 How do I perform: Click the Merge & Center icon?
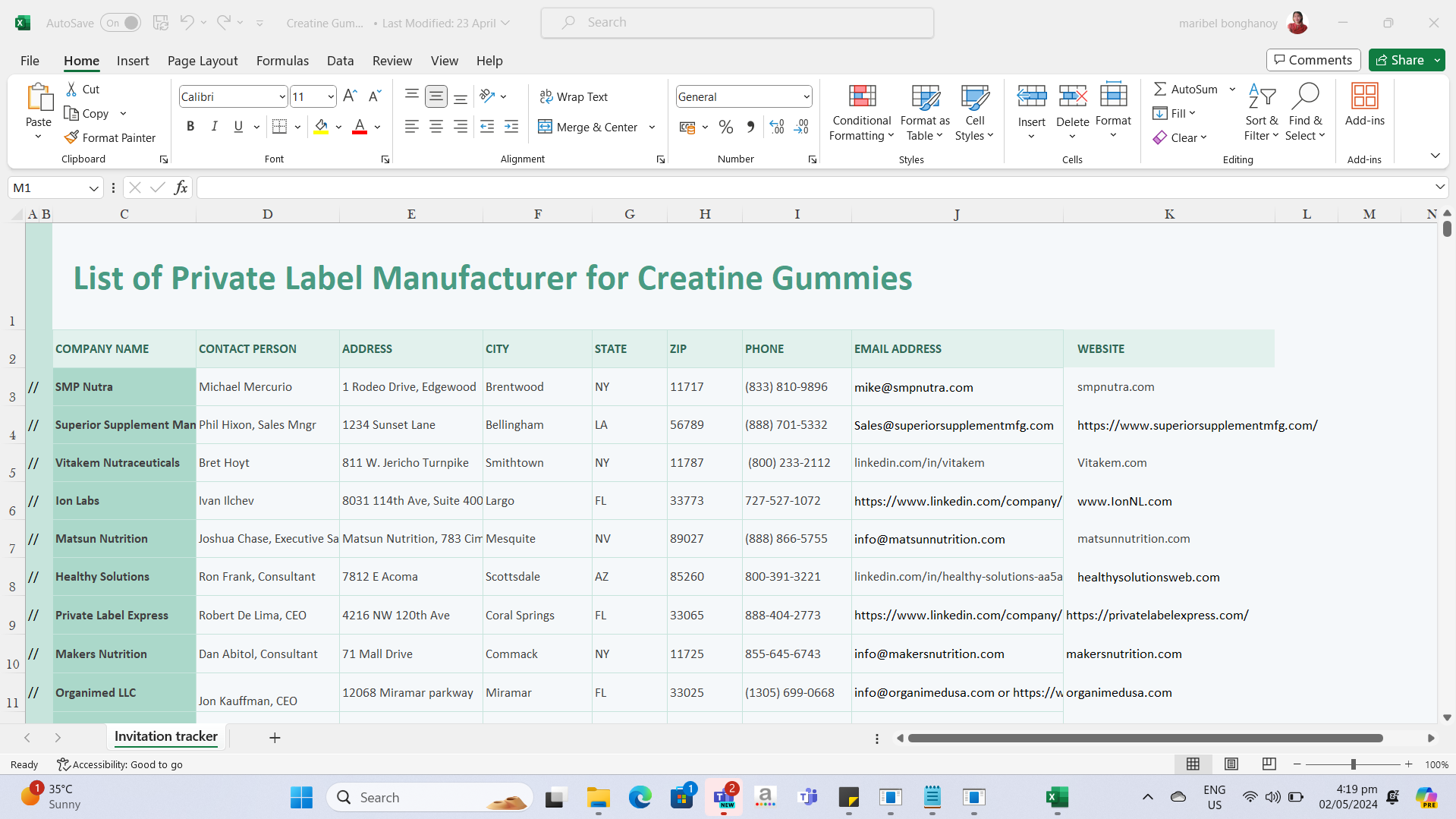[545, 127]
